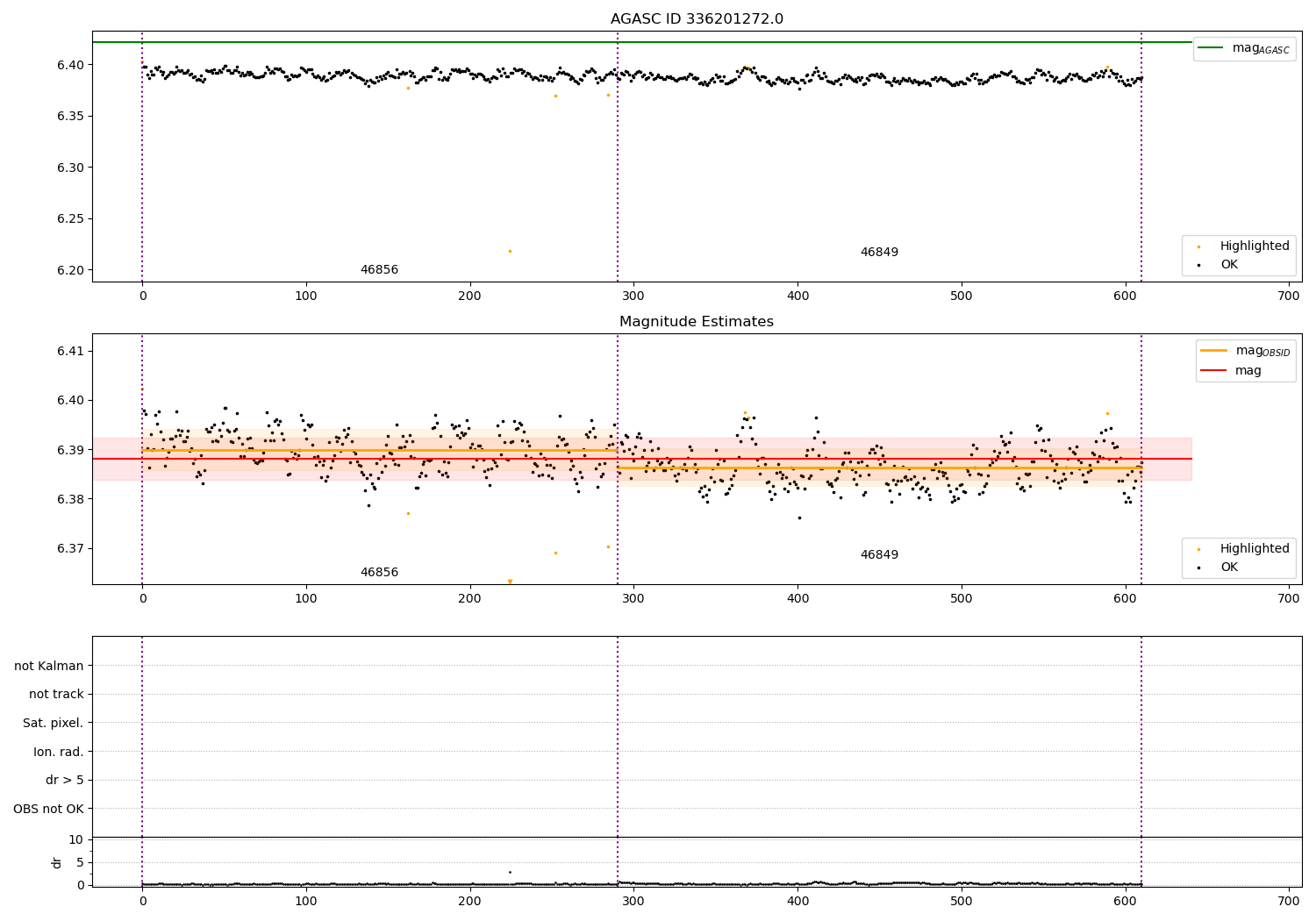Click the 6.38 y-tick in middle plot

pos(72,499)
